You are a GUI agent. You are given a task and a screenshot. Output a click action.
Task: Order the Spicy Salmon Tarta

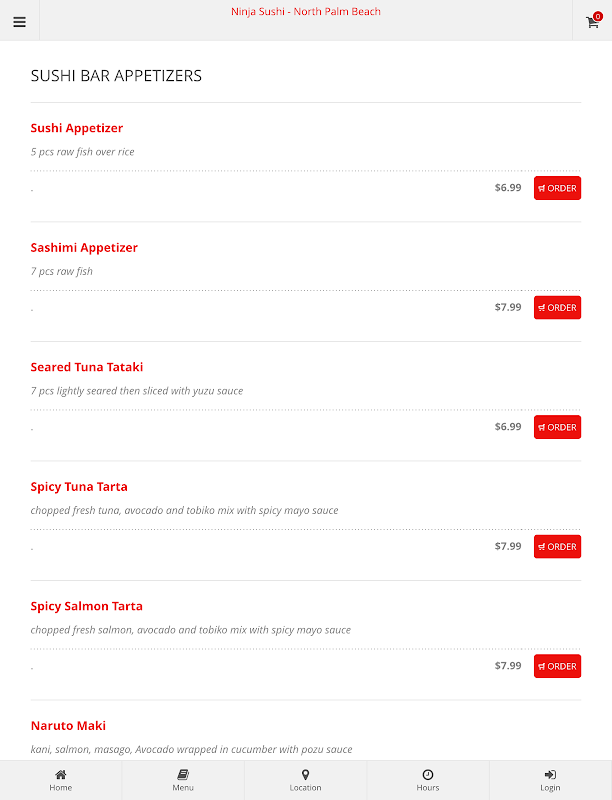coord(557,666)
